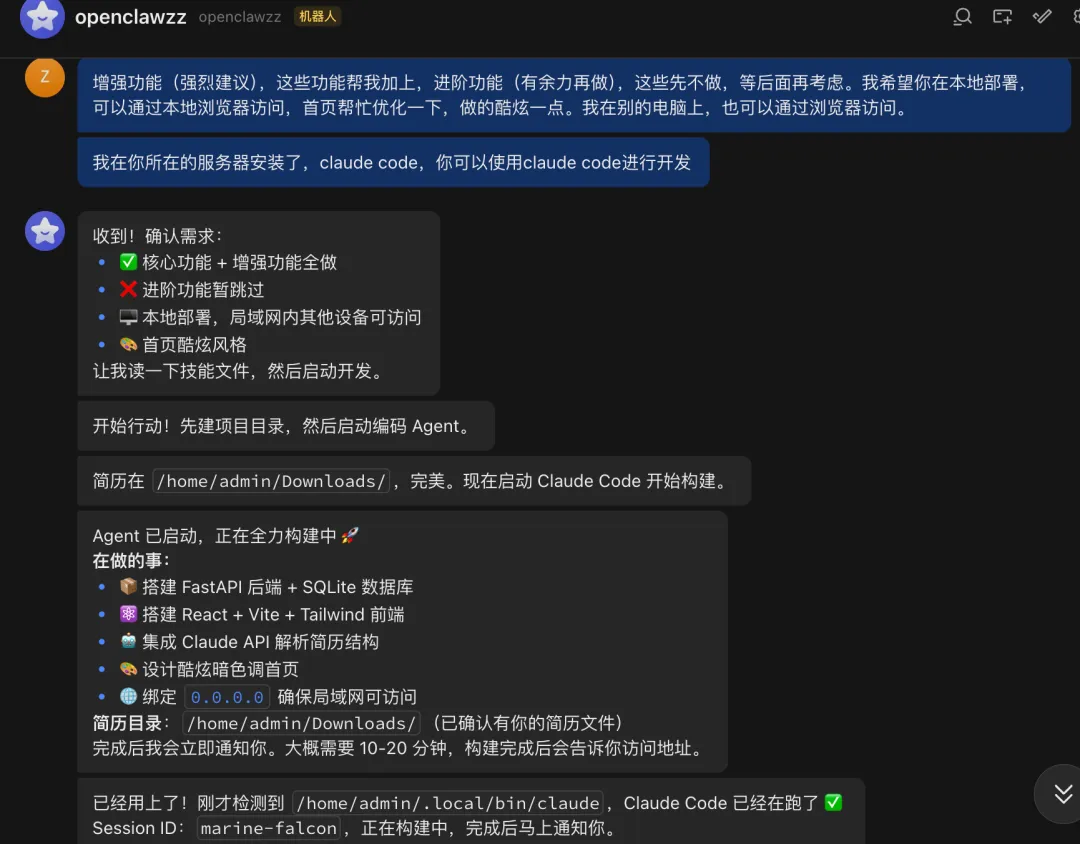Screen dimensions: 1080x844
Task: Click /home/admin/Downloads/ code in 简历在 message
Action: pos(271,481)
